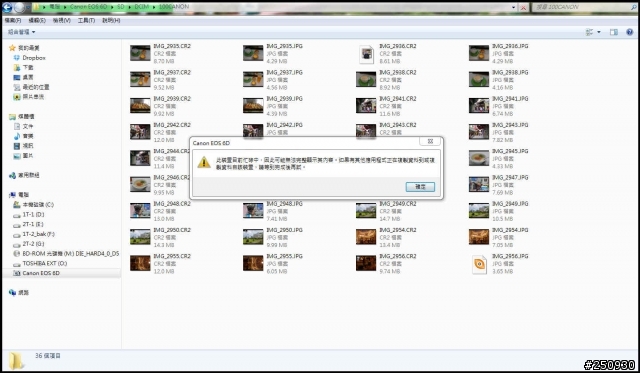Expand breadcrumb arrow after SD

coord(129,7)
